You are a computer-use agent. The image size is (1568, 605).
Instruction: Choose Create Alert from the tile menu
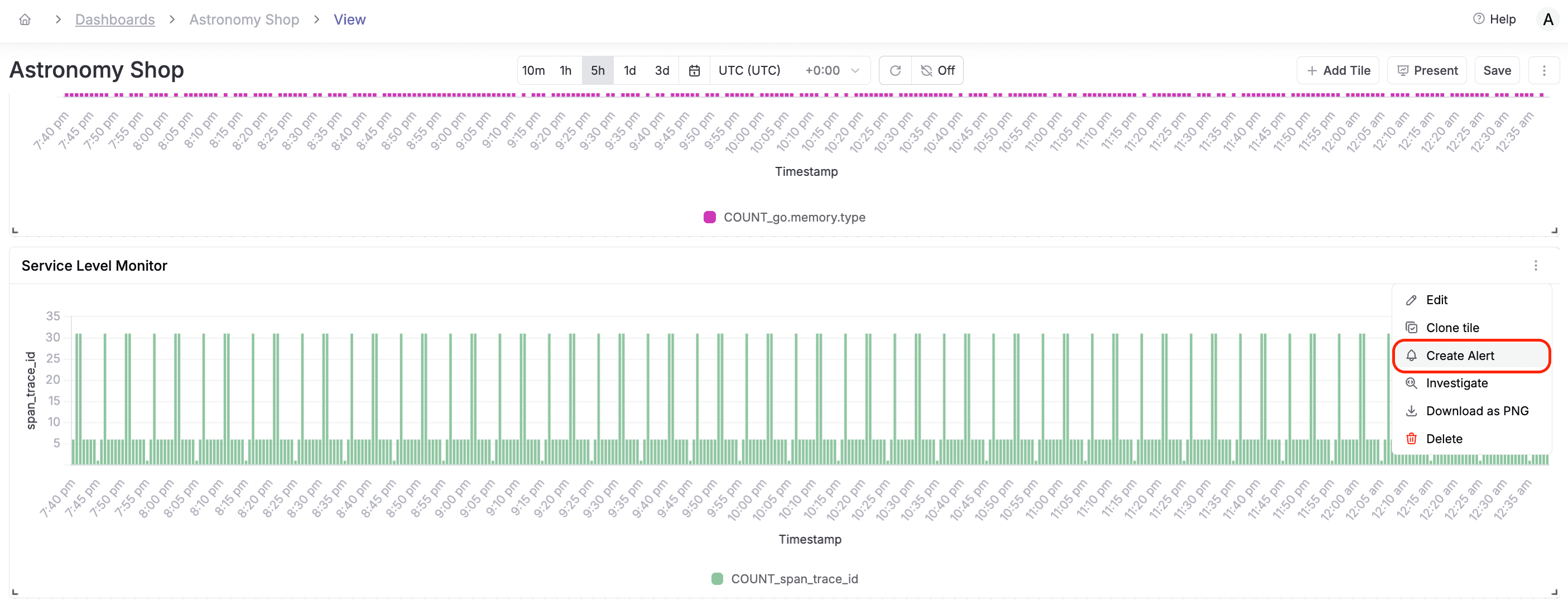point(1460,356)
